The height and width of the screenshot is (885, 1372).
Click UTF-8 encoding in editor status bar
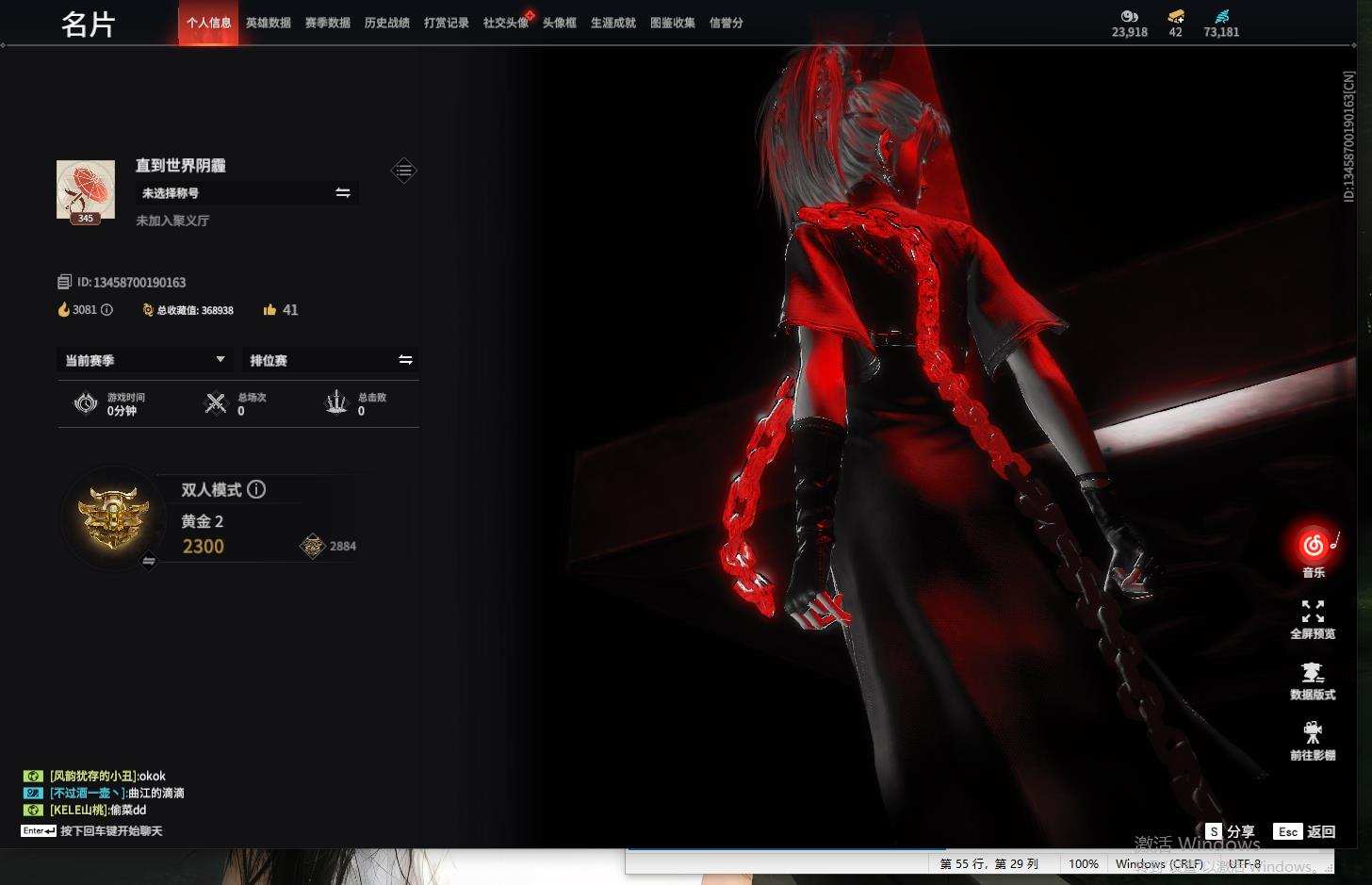coord(1244,863)
